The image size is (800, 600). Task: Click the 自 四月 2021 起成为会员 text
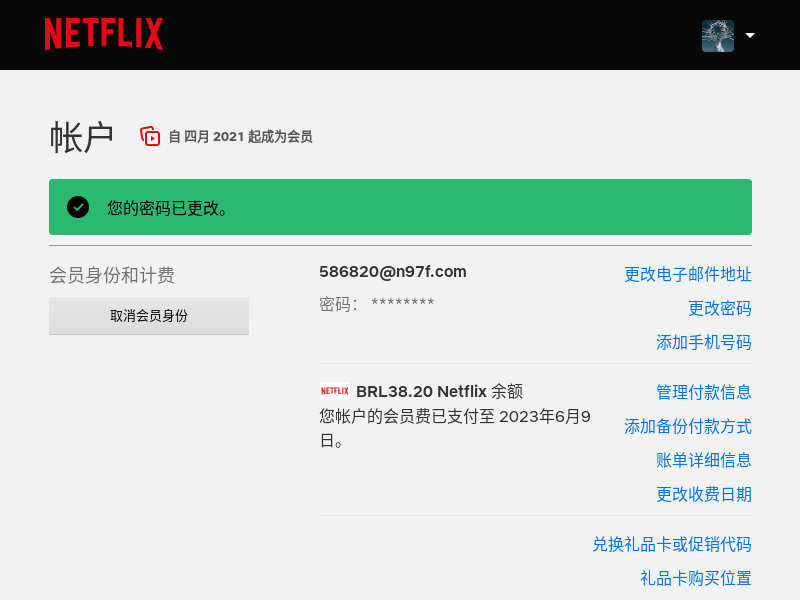point(240,137)
